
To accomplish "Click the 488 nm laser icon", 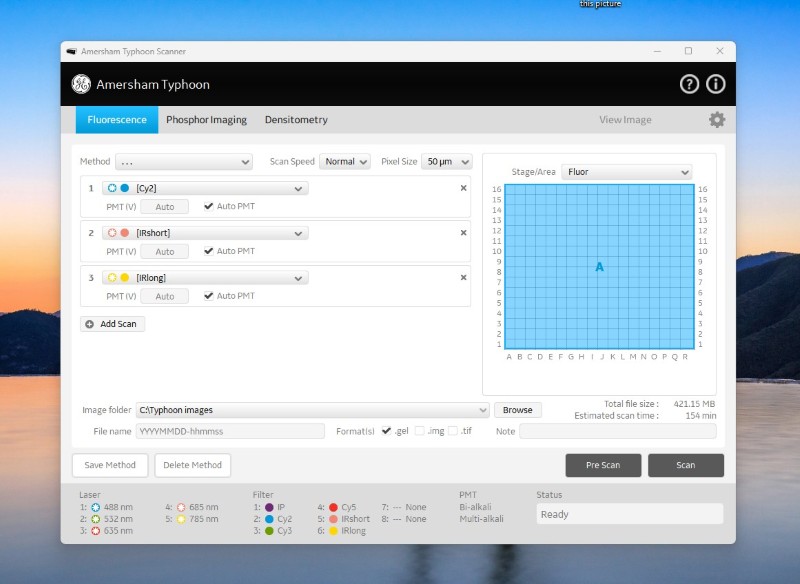I will tap(95, 507).
